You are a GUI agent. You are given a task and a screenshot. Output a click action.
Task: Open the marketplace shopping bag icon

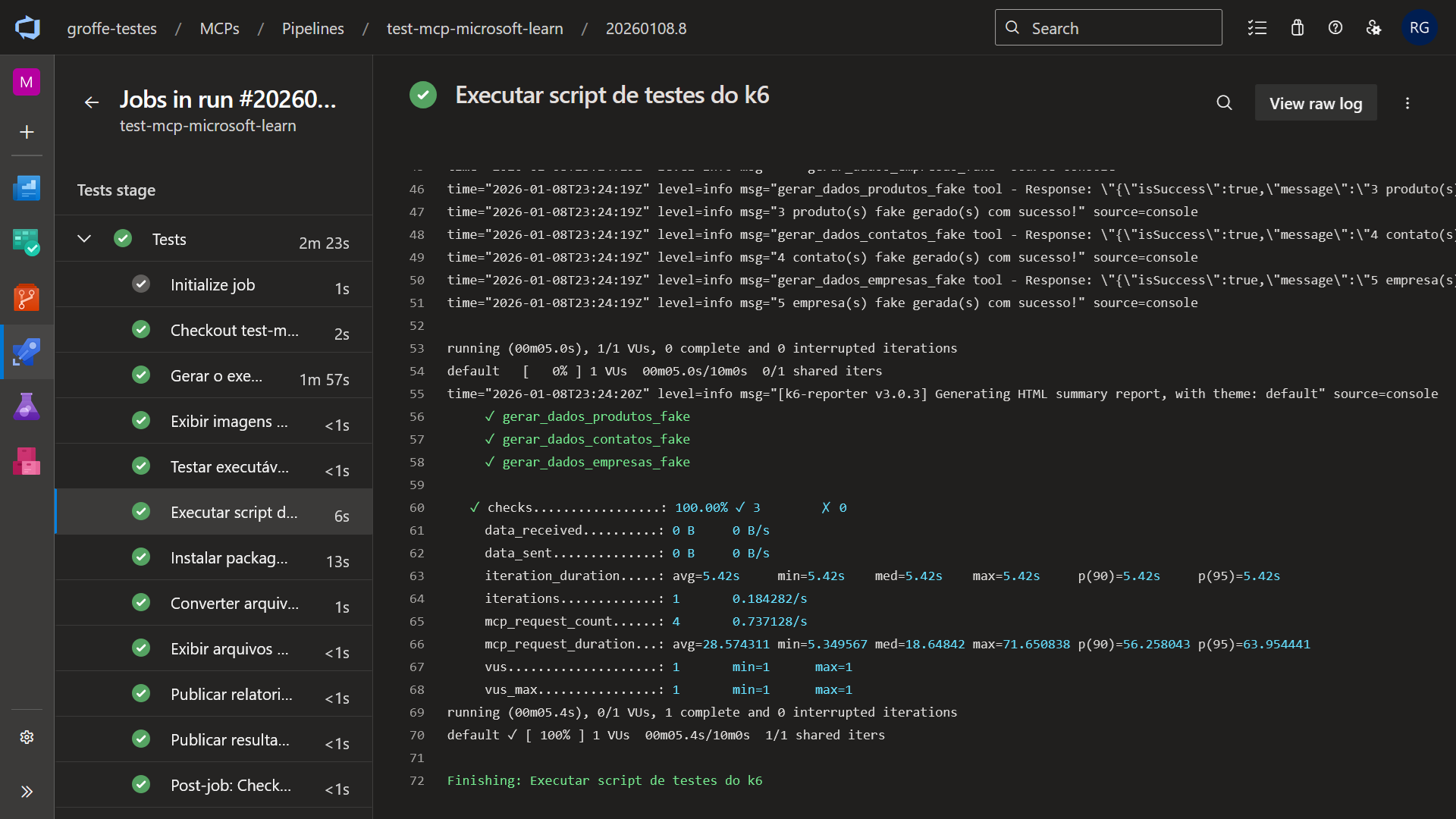(1297, 28)
